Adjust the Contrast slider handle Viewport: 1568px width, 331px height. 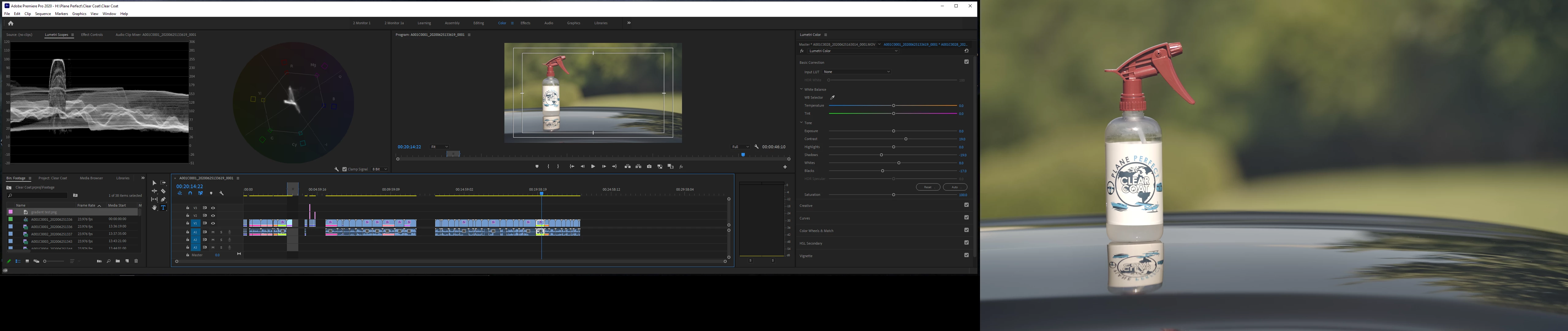pos(906,139)
